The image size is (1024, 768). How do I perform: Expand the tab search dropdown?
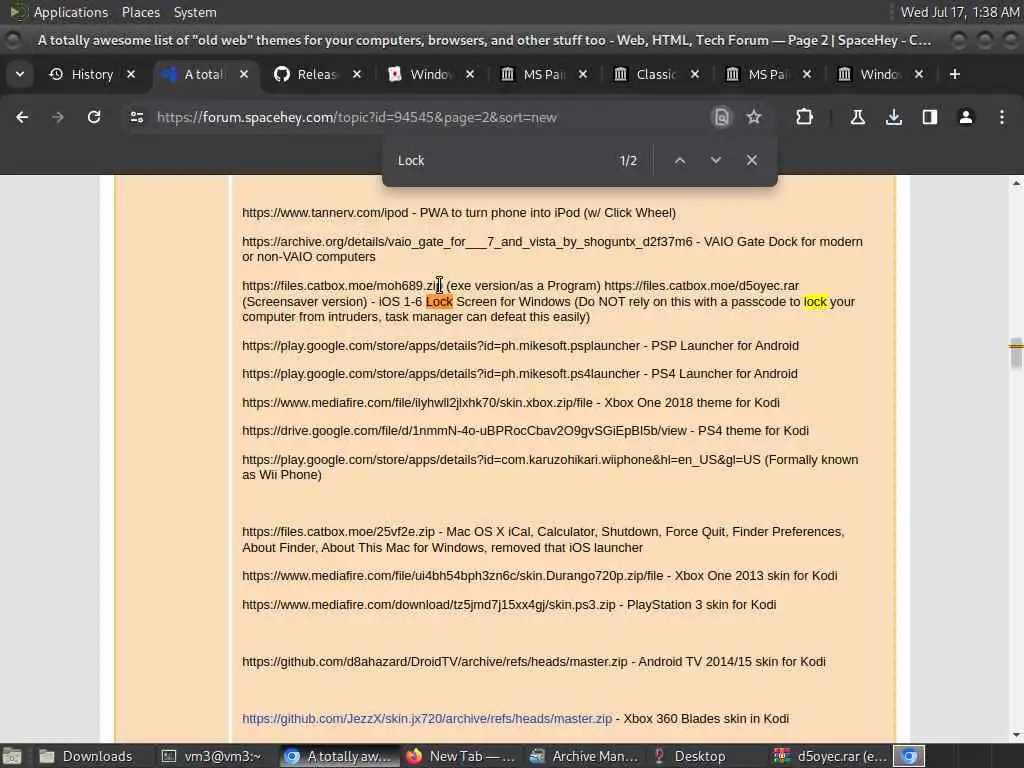click(x=20, y=74)
